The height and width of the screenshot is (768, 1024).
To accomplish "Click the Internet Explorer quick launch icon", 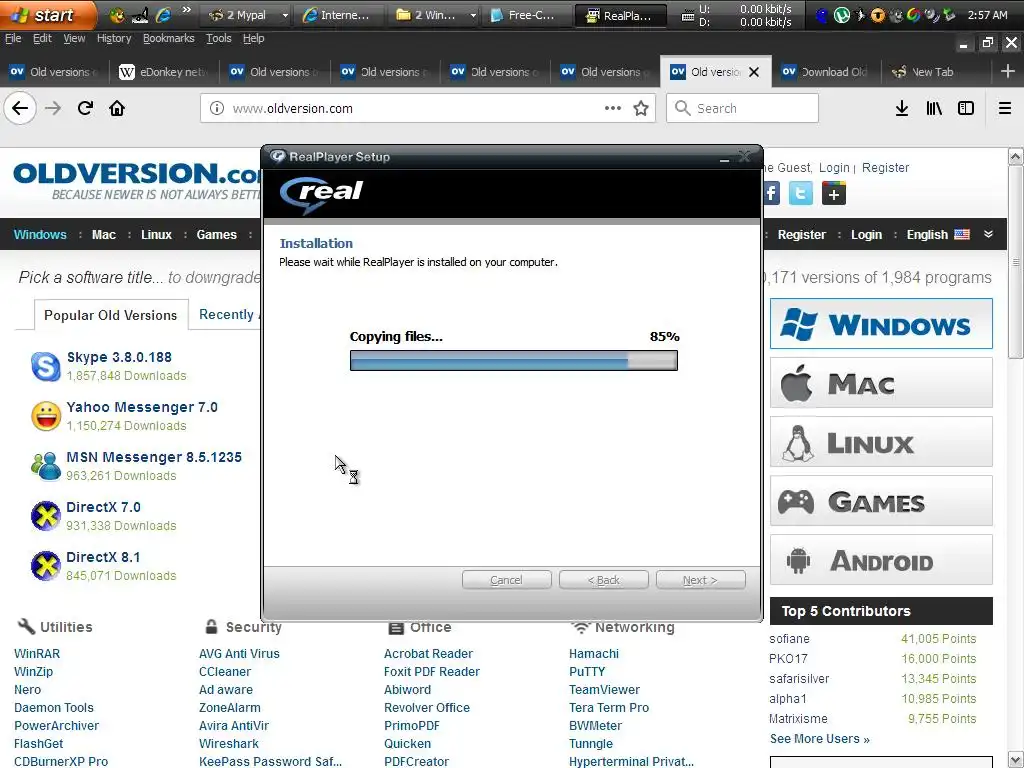I will [163, 14].
